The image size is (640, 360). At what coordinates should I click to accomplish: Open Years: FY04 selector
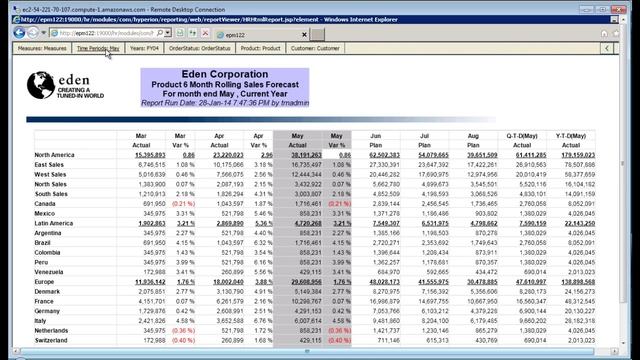point(144,48)
